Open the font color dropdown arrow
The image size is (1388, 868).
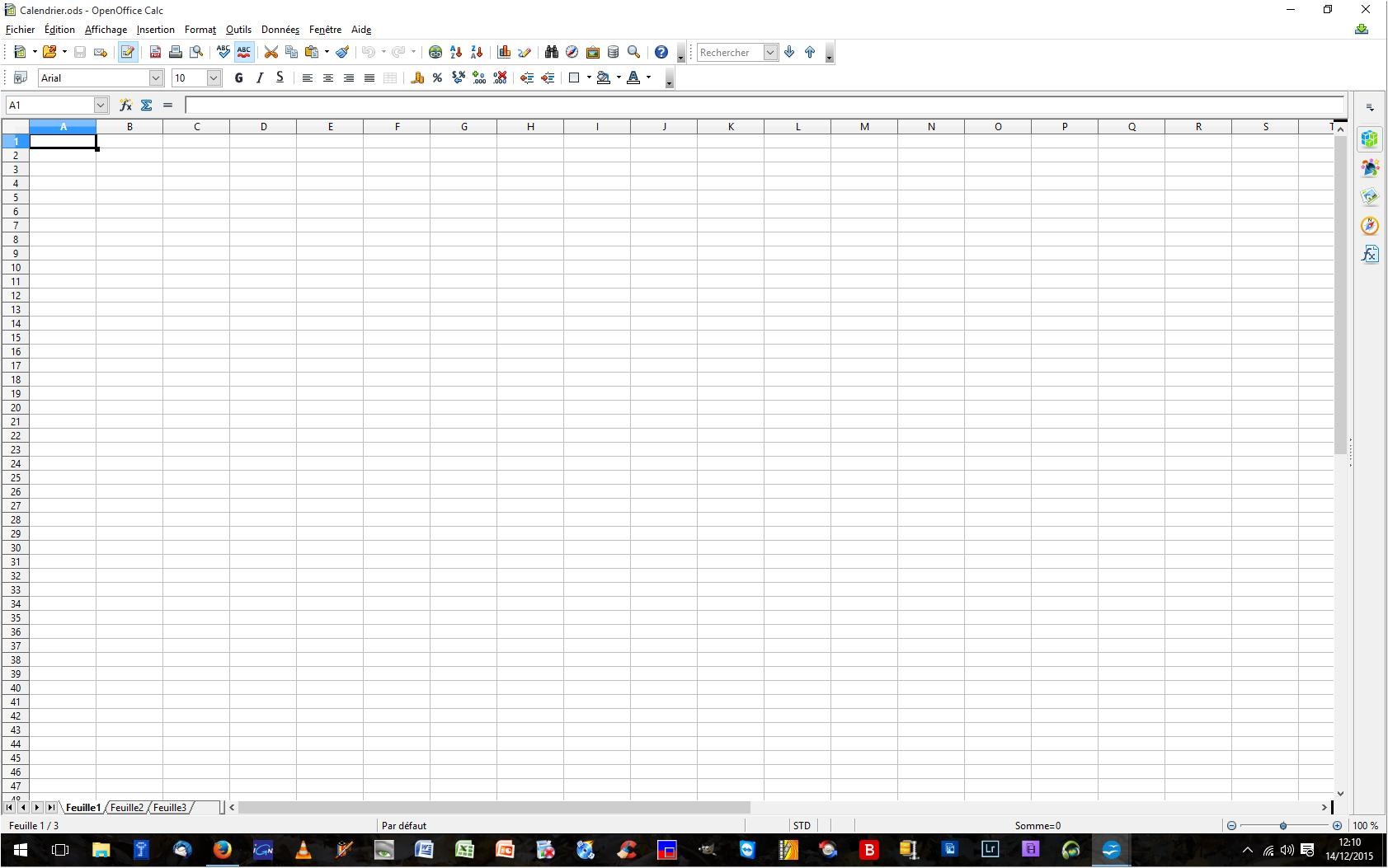(x=648, y=77)
